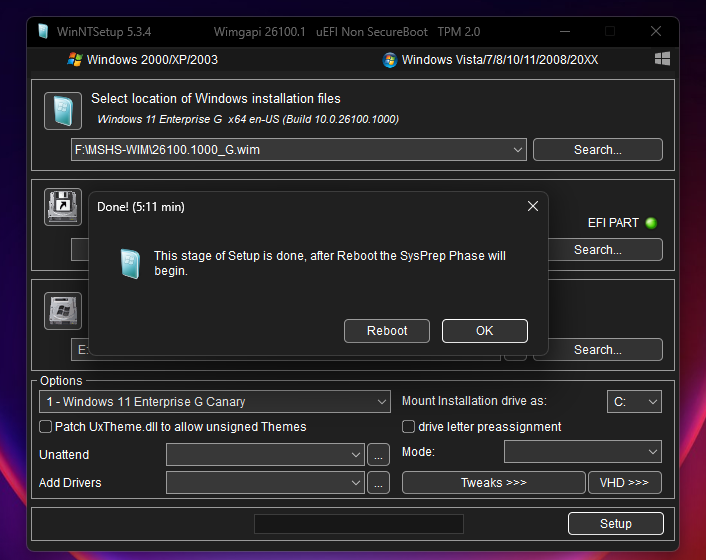Click the 'TPM 2.0' title bar text

point(459,32)
